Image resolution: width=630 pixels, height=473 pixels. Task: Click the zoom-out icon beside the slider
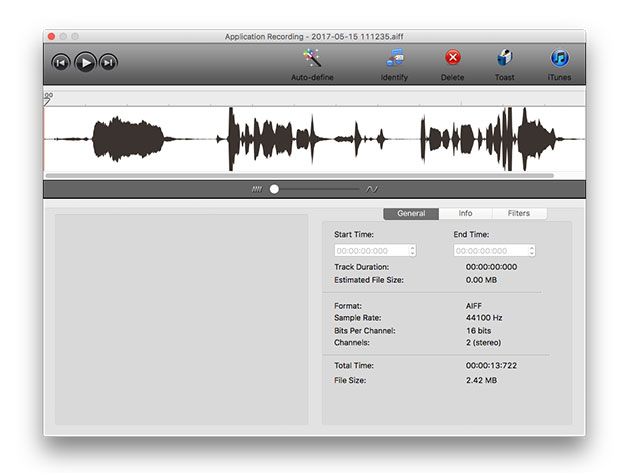pyautogui.click(x=257, y=189)
